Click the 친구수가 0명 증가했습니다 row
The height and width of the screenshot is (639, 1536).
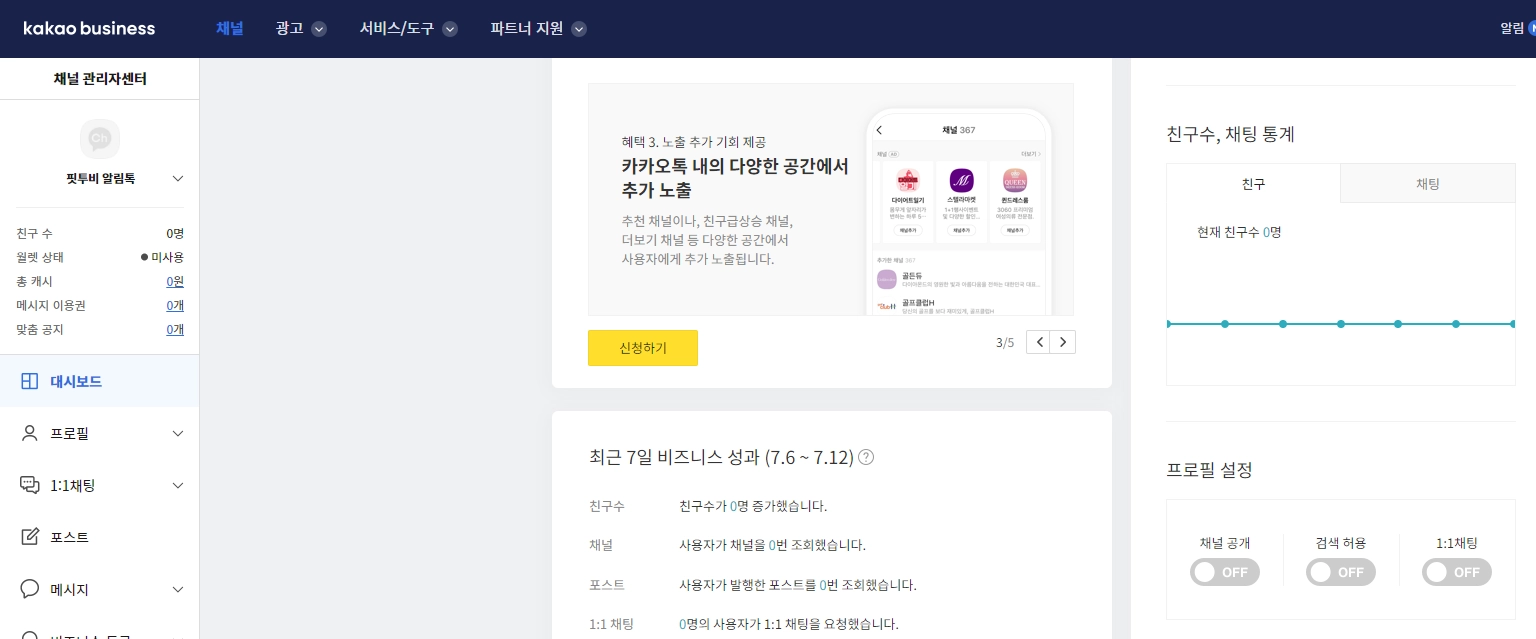point(753,506)
